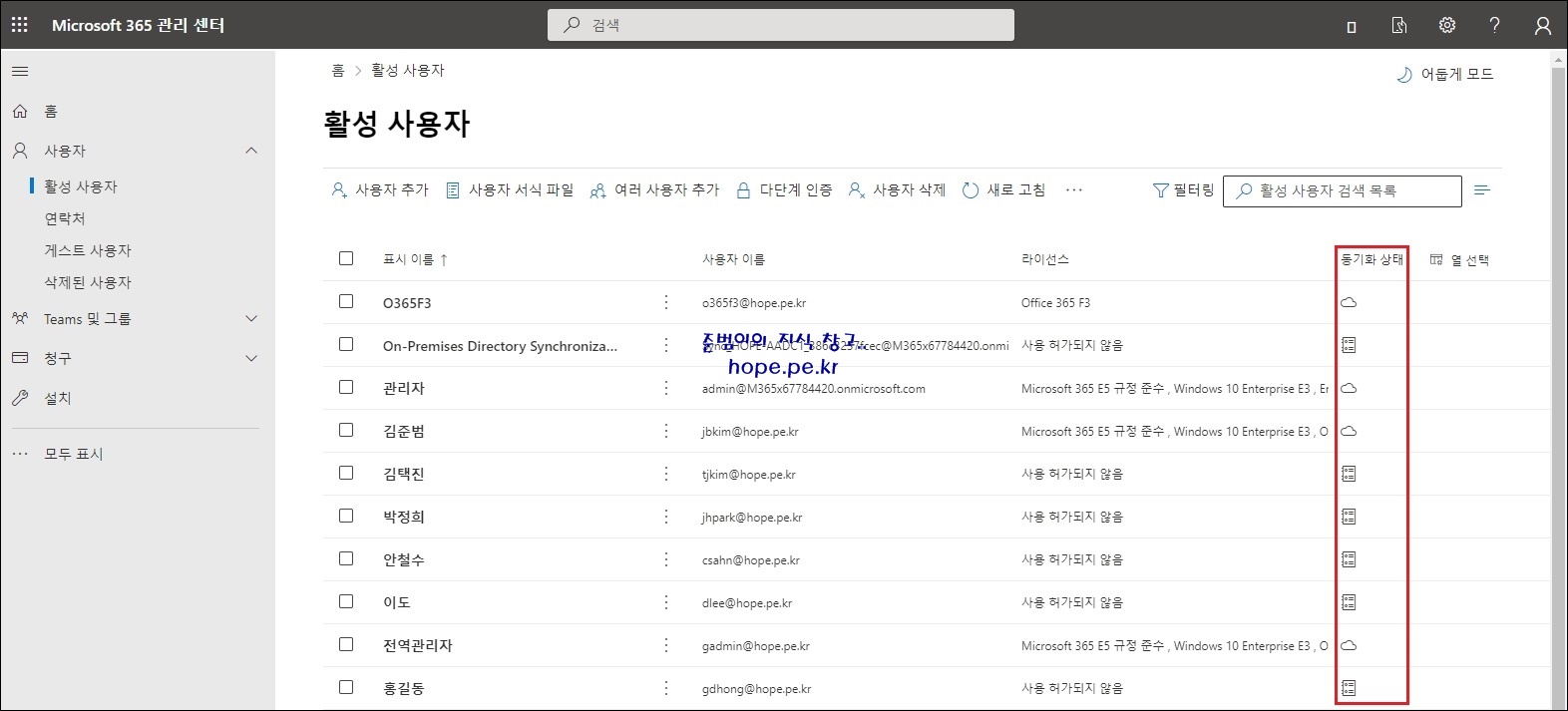Click the directory sync status icon for 김택진

[1349, 474]
